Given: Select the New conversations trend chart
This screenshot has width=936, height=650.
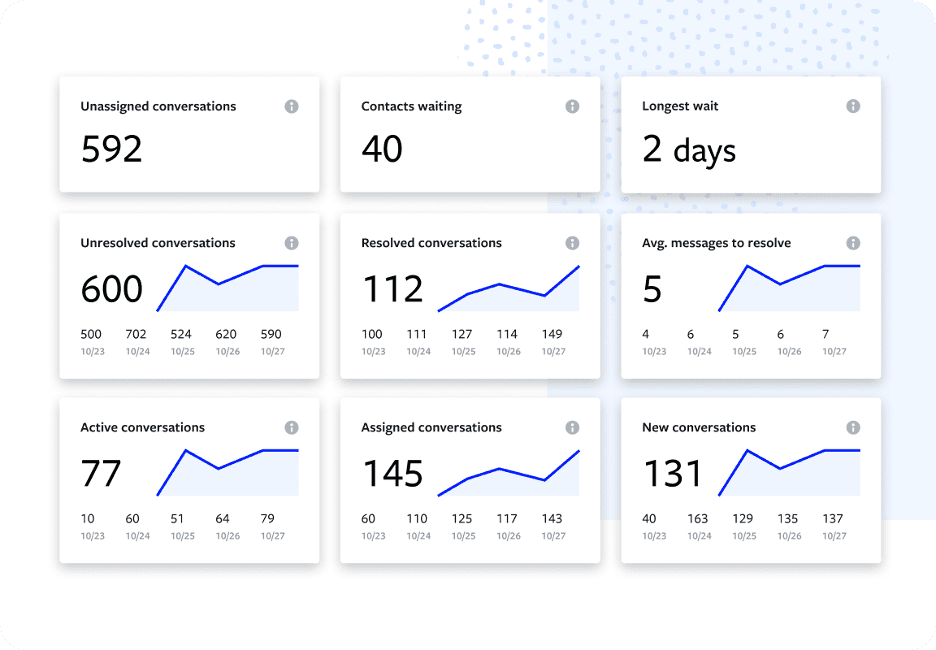Looking at the screenshot, I should [789, 472].
